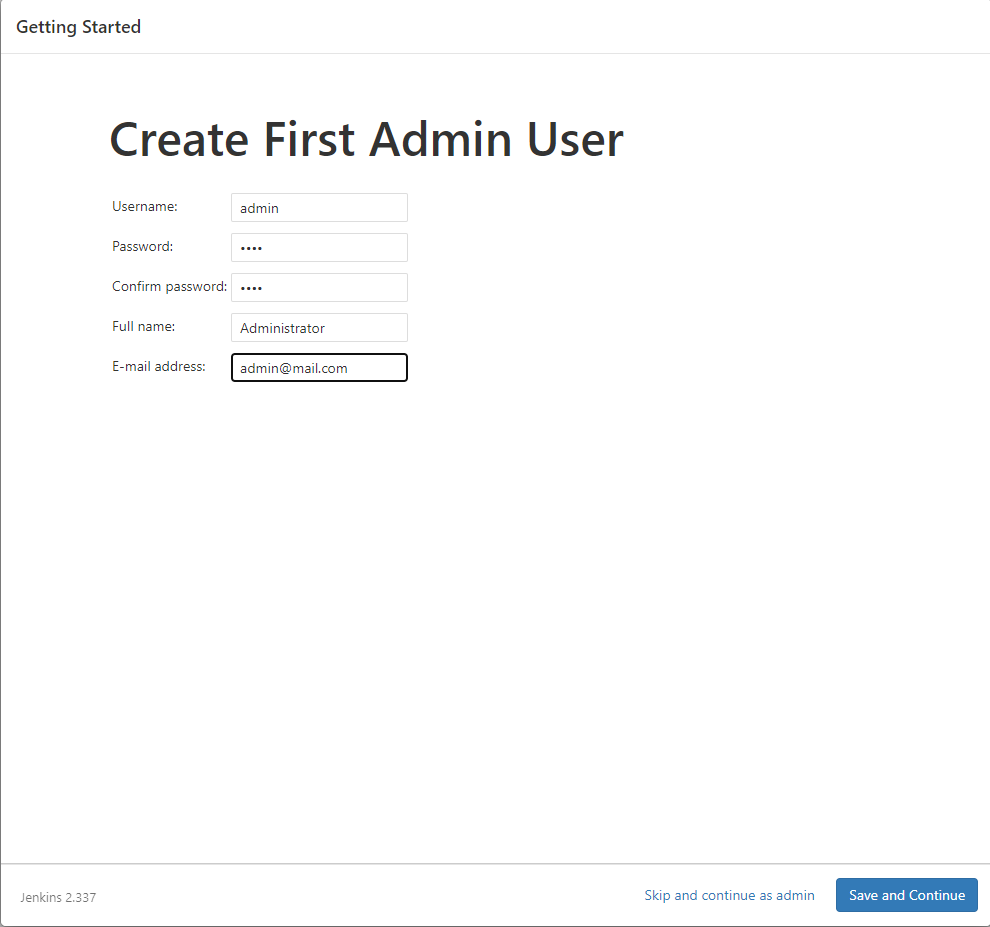The height and width of the screenshot is (927, 990).
Task: Click the Username input field
Action: click(318, 207)
